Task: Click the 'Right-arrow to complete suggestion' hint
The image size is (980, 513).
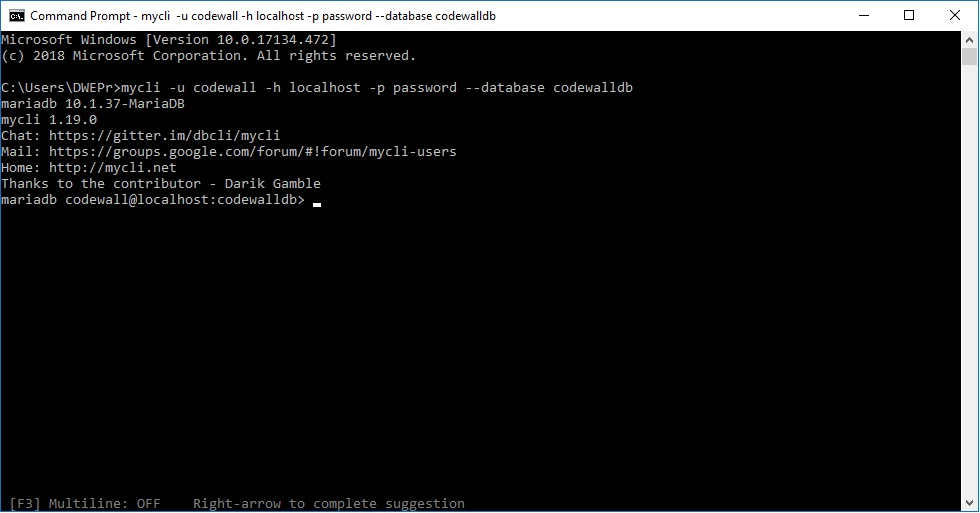Action: 329,504
